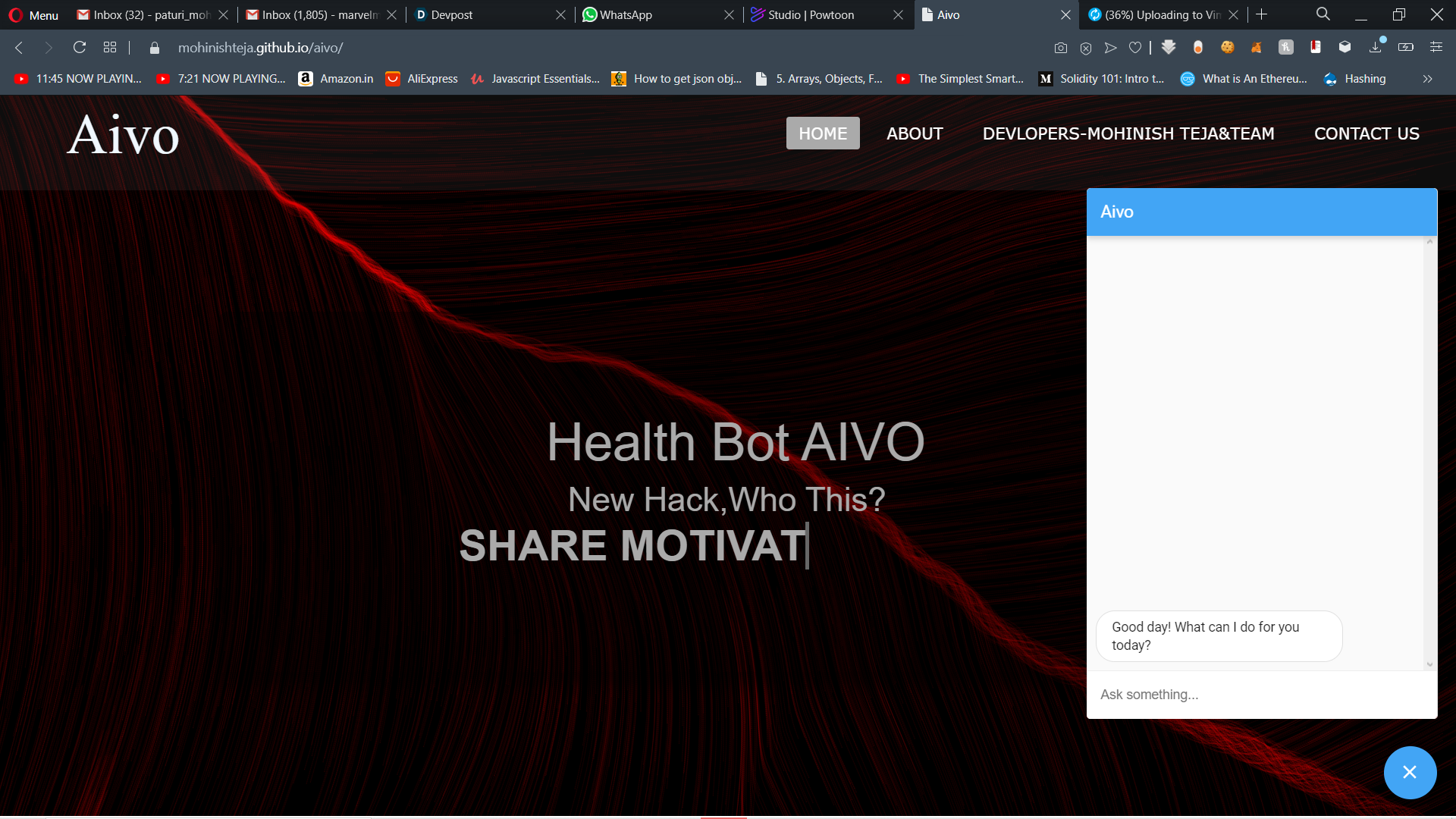Click the chat window scrollbar
Screen dimensions: 1456x819
click(1429, 453)
